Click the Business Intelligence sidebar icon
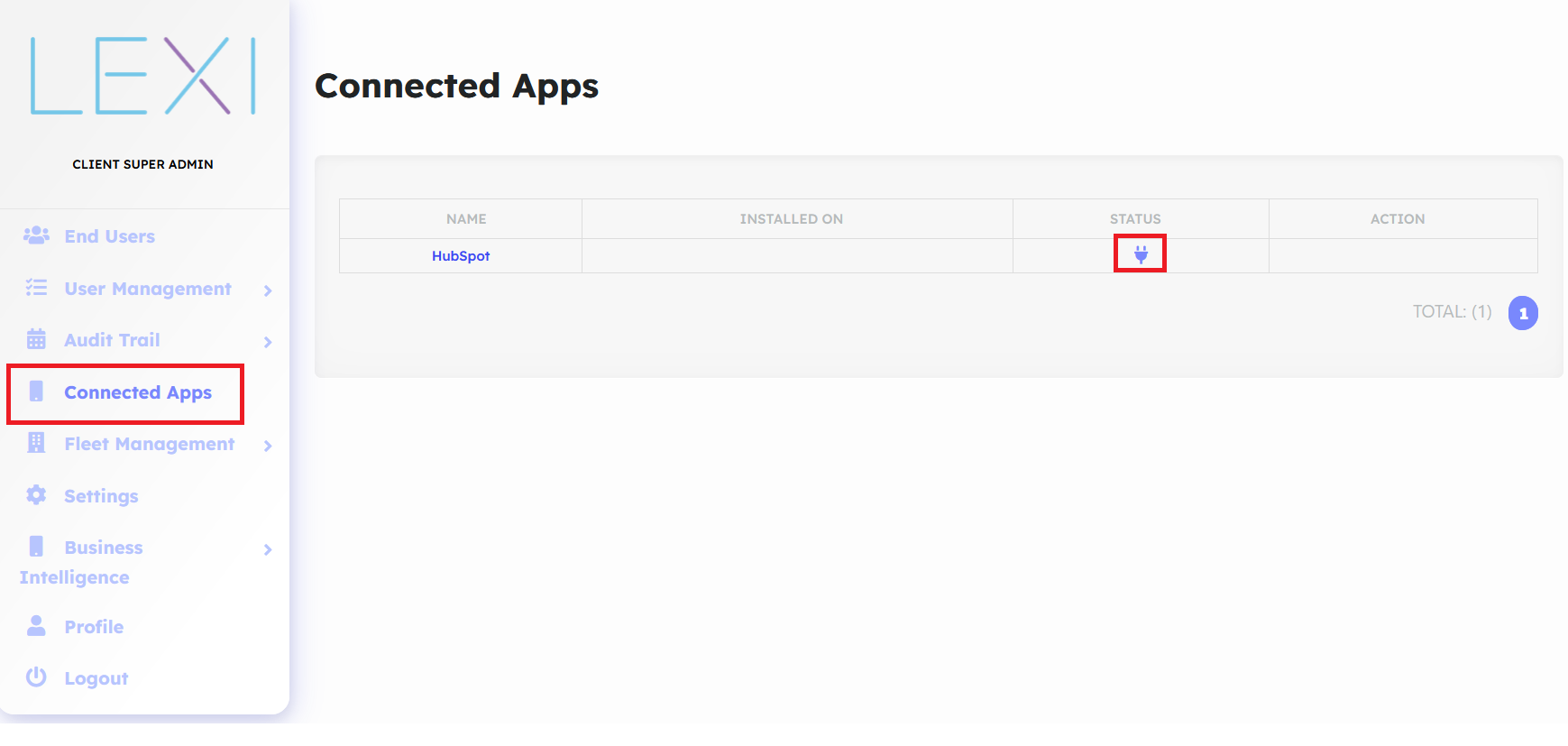The image size is (1568, 746). (36, 547)
